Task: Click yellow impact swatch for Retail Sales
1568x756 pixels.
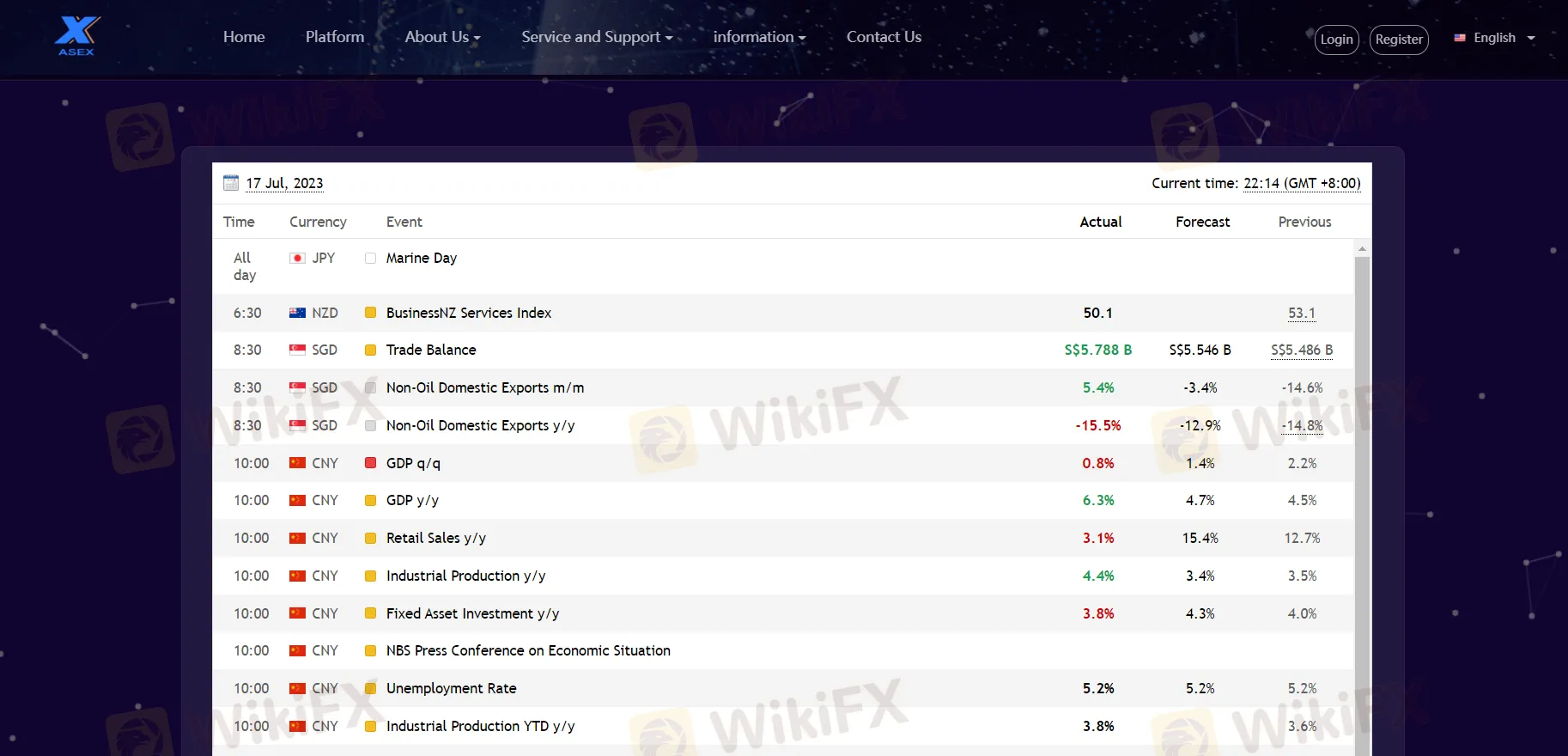Action: click(371, 539)
